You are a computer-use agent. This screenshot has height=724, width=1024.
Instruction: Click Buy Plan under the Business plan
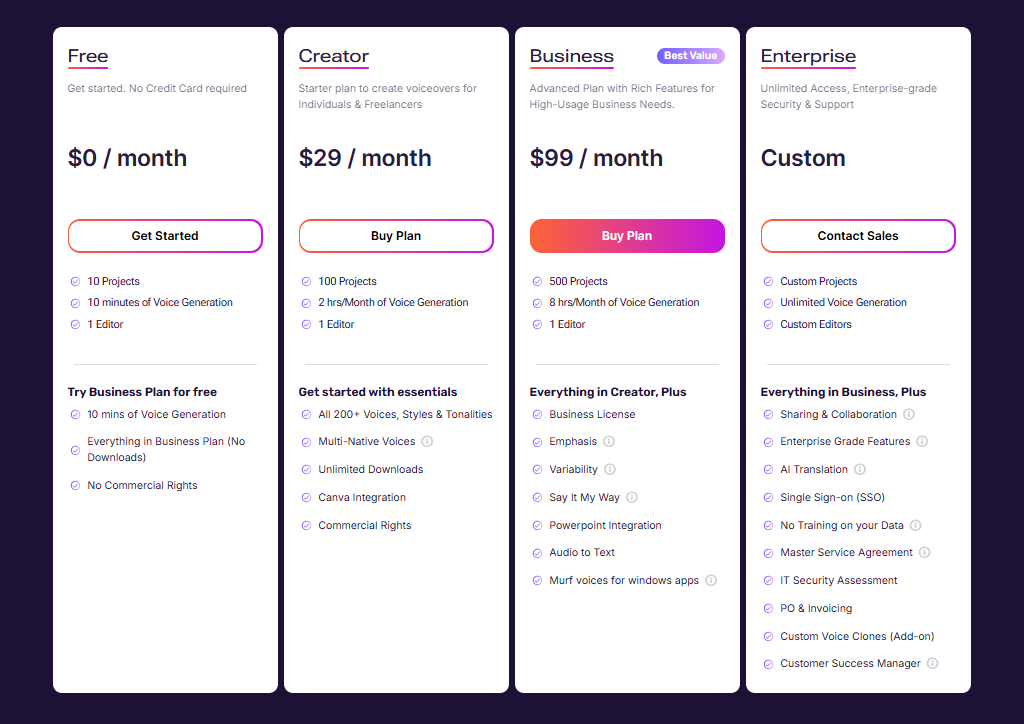pos(627,236)
